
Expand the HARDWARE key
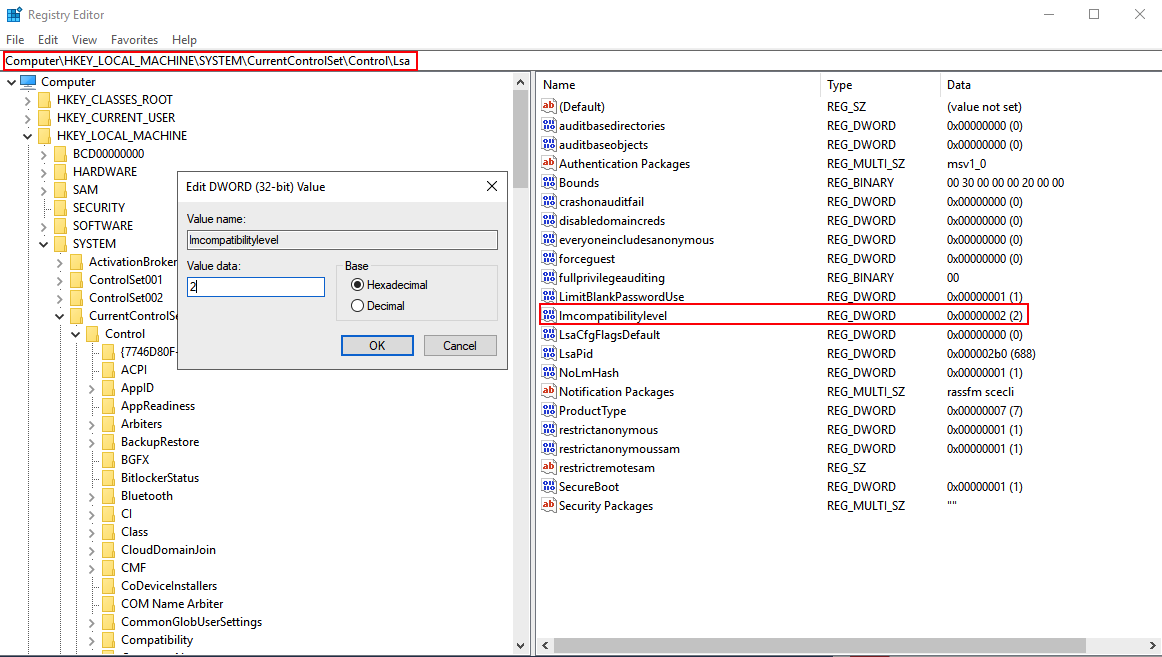coord(44,172)
